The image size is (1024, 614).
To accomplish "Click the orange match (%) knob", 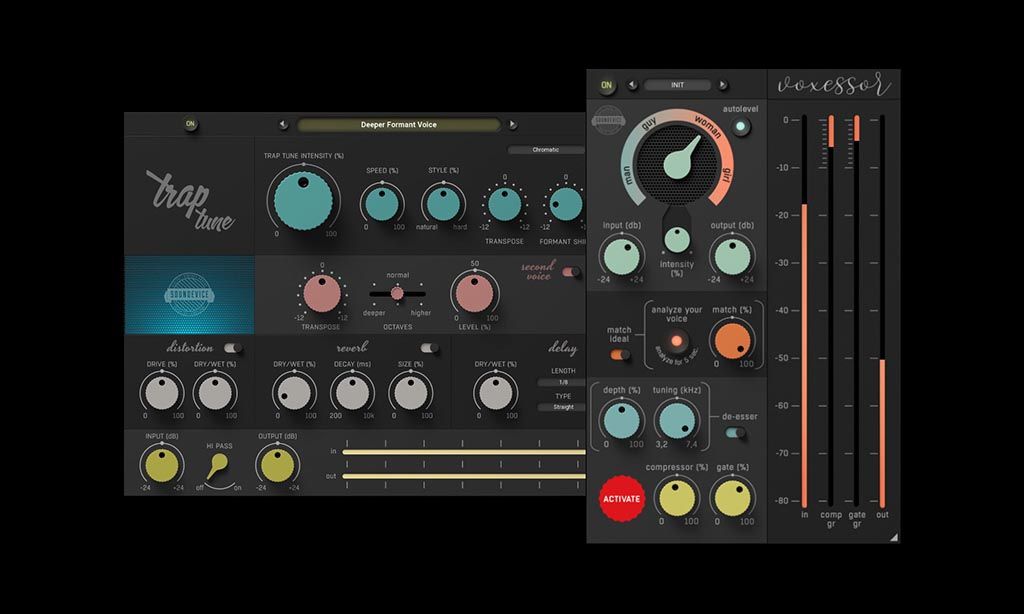I will tap(732, 340).
